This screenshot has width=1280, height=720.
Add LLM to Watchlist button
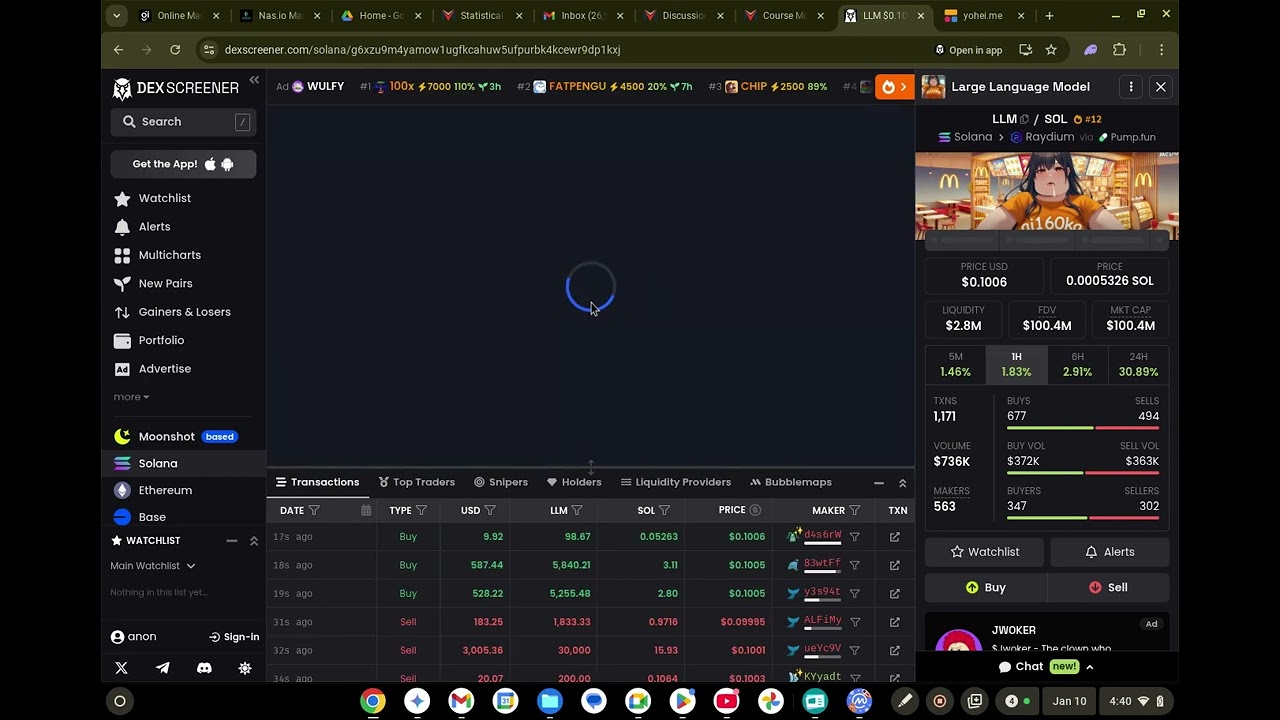(985, 552)
